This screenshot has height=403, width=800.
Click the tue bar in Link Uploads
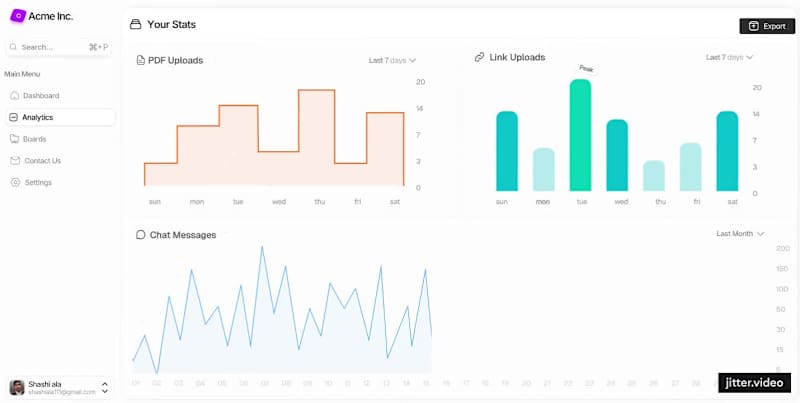[x=581, y=135]
